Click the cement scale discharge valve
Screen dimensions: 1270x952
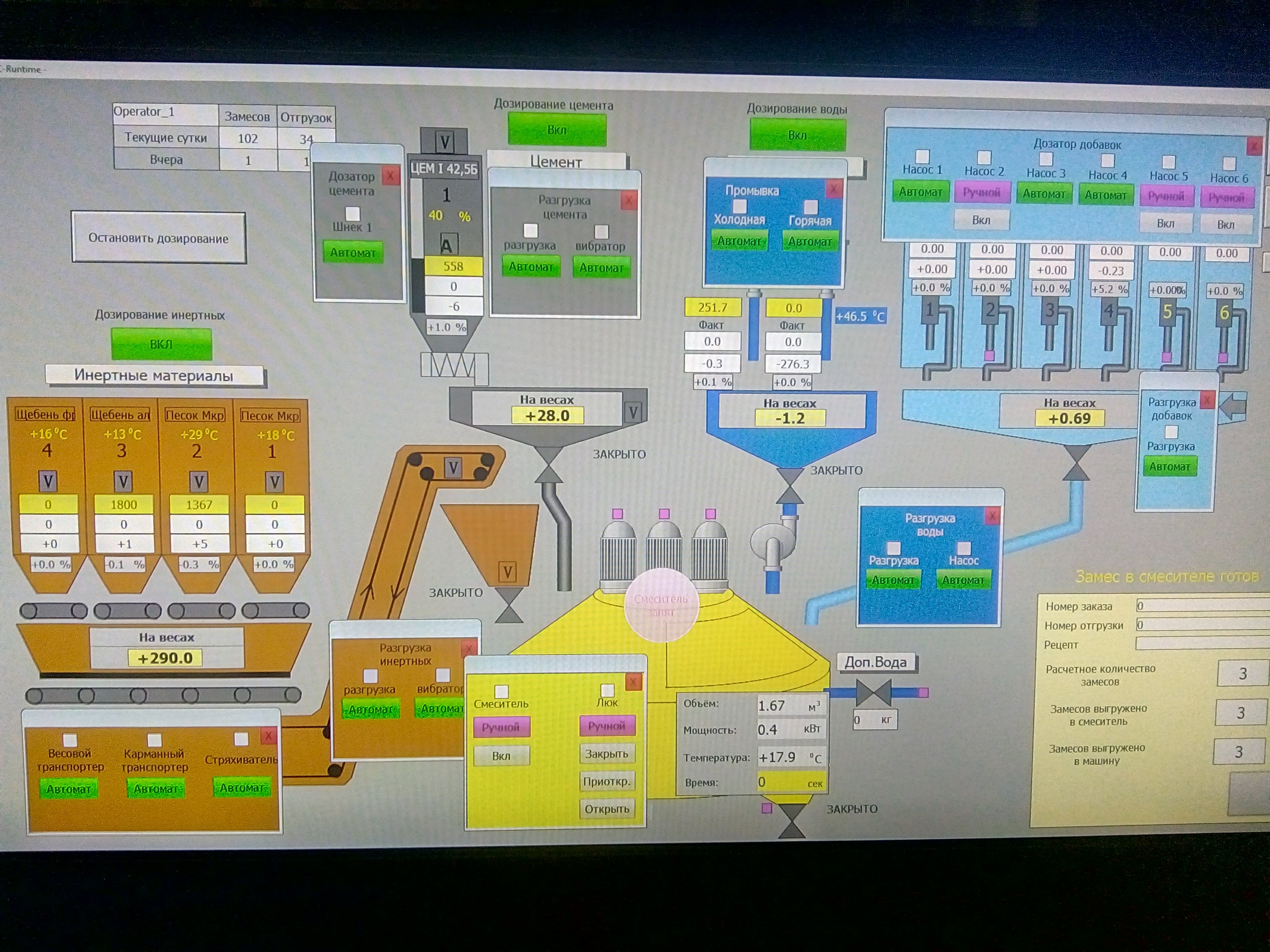pyautogui.click(x=548, y=465)
